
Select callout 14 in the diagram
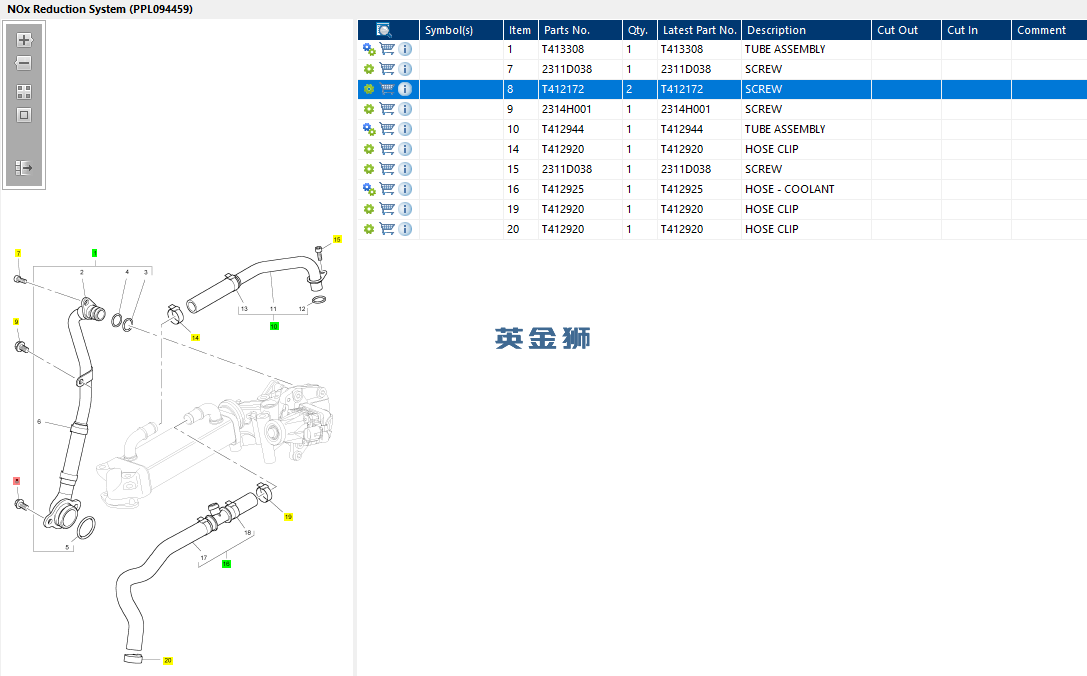click(195, 338)
